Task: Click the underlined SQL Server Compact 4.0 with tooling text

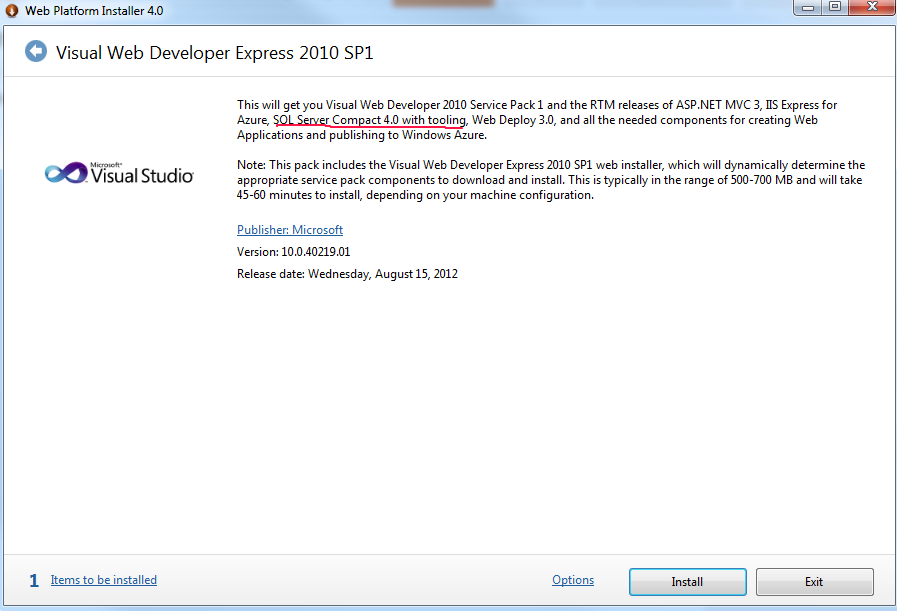Action: [x=370, y=120]
